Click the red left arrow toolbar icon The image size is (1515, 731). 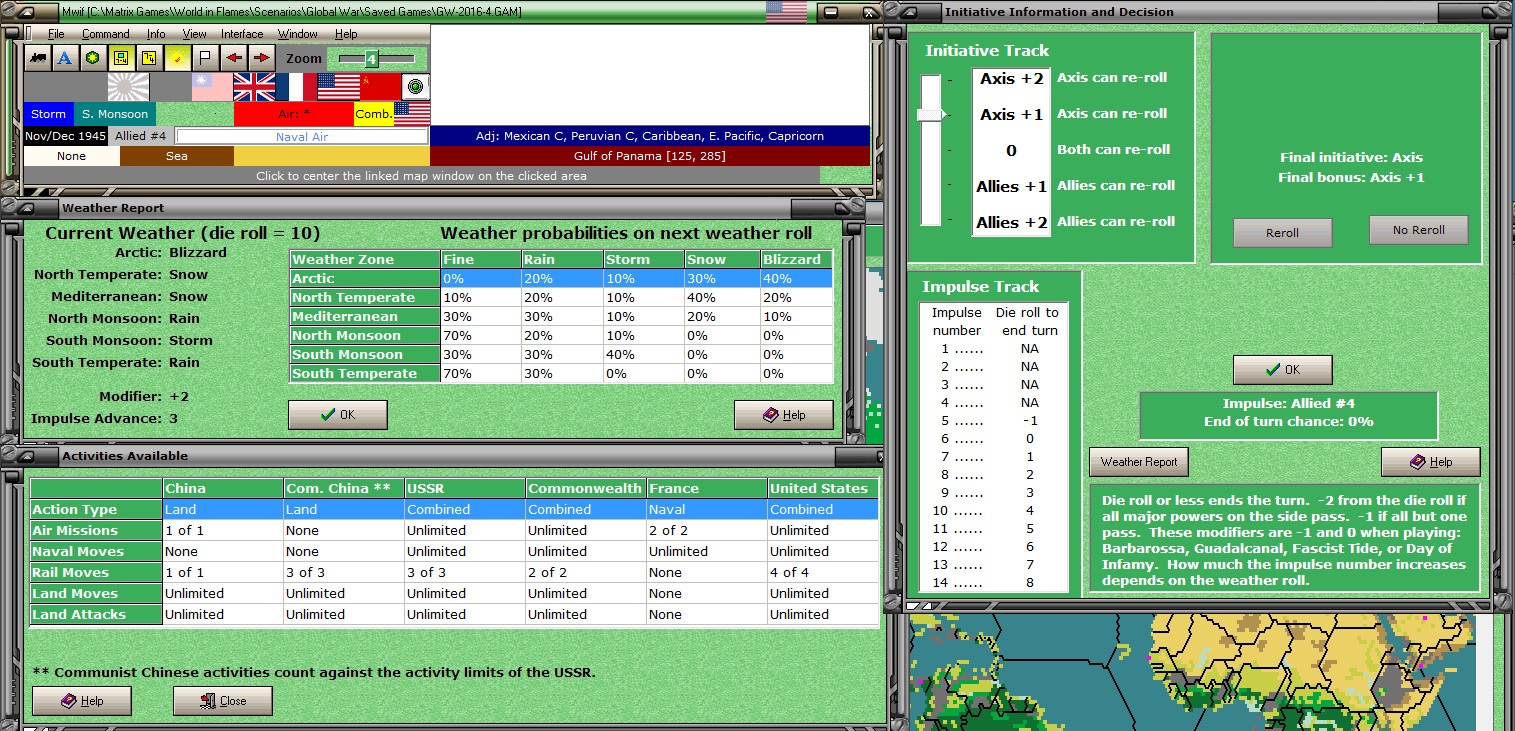click(233, 58)
